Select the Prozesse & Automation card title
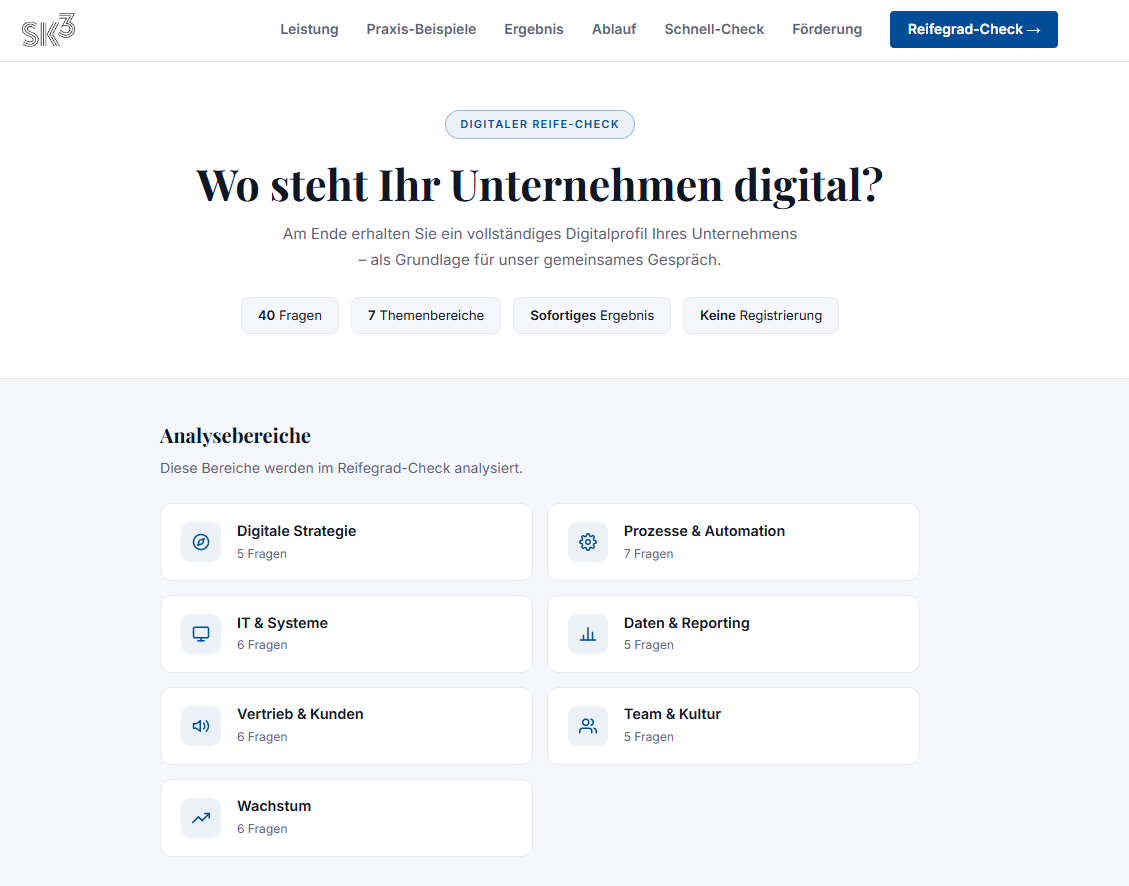The image size is (1129, 886). click(704, 531)
